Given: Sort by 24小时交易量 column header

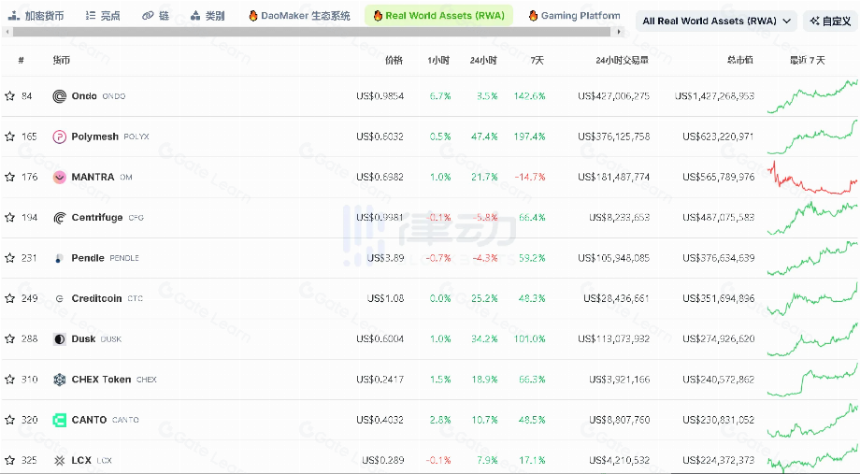Looking at the screenshot, I should click(622, 60).
